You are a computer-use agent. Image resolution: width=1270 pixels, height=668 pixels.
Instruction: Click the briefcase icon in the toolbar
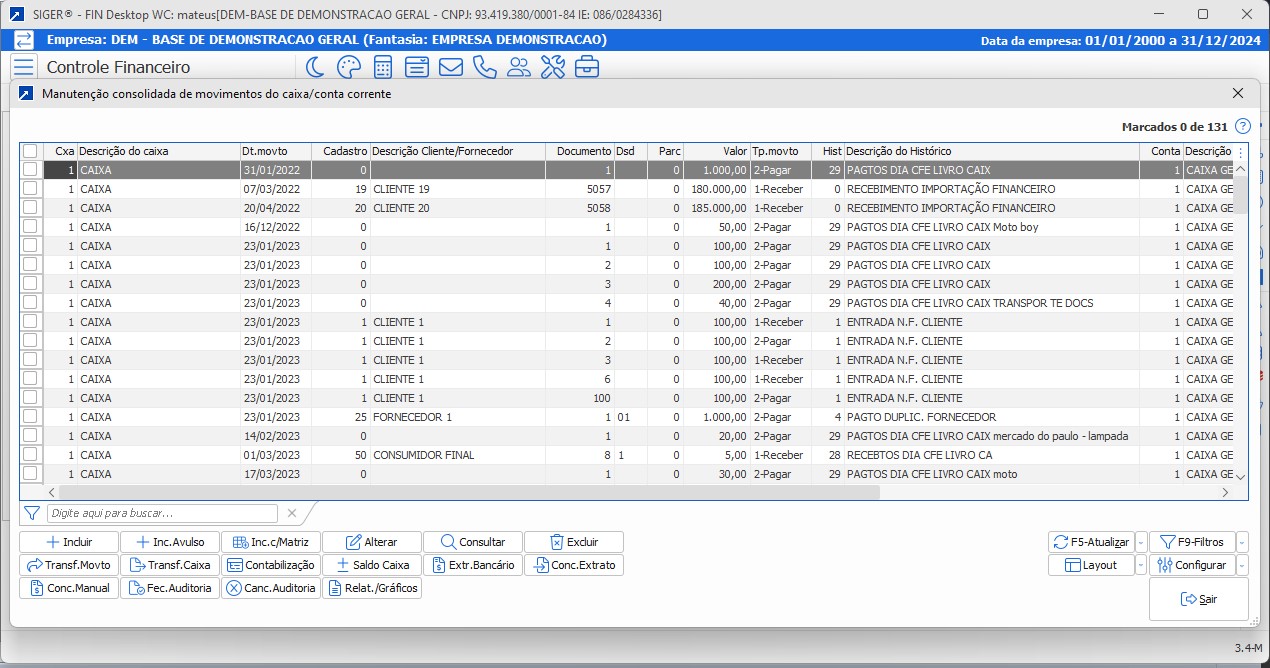(586, 67)
